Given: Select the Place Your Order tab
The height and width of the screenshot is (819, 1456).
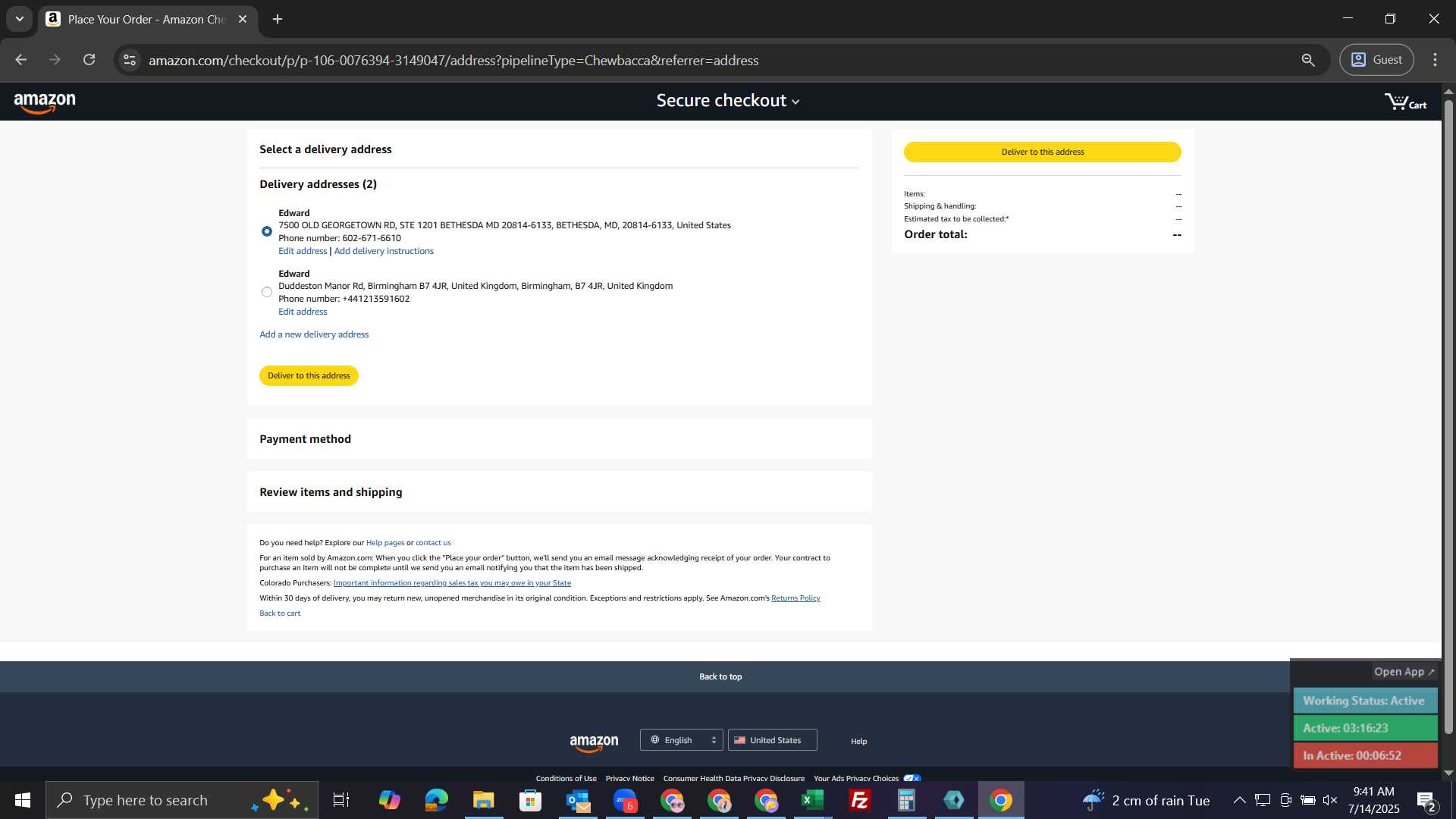Looking at the screenshot, I should [146, 20].
